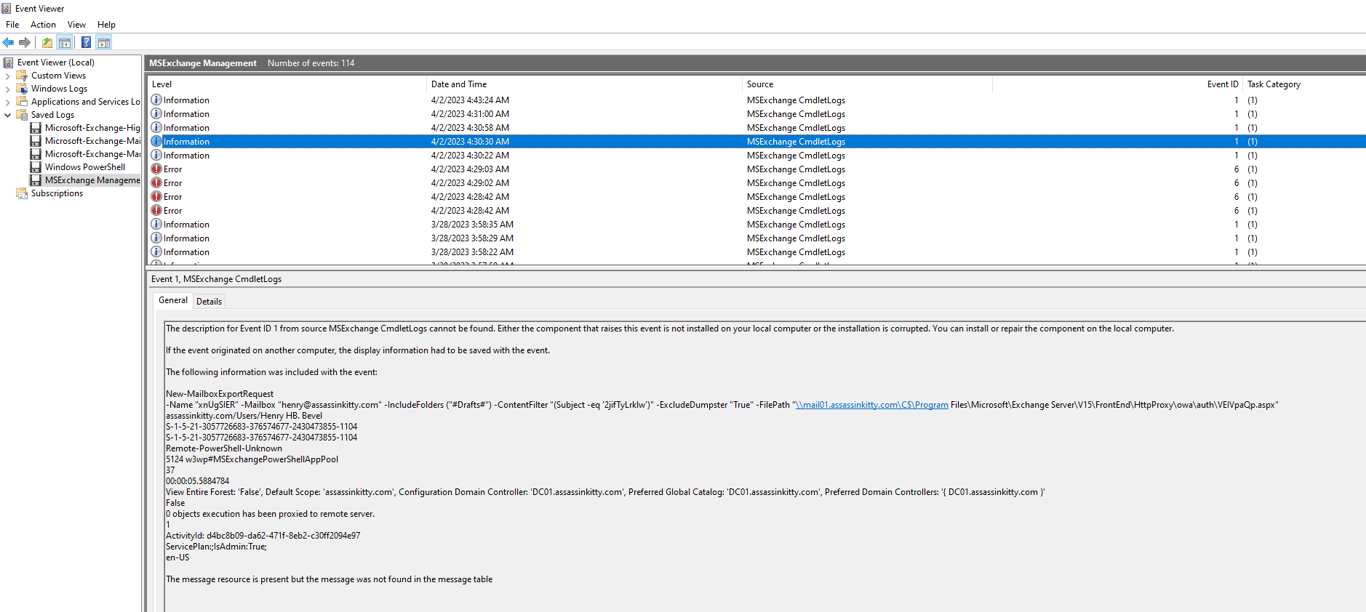This screenshot has width=1366, height=612.
Task: Click the 'New-MailboxExportRequest' line in the event description
Action: point(220,394)
